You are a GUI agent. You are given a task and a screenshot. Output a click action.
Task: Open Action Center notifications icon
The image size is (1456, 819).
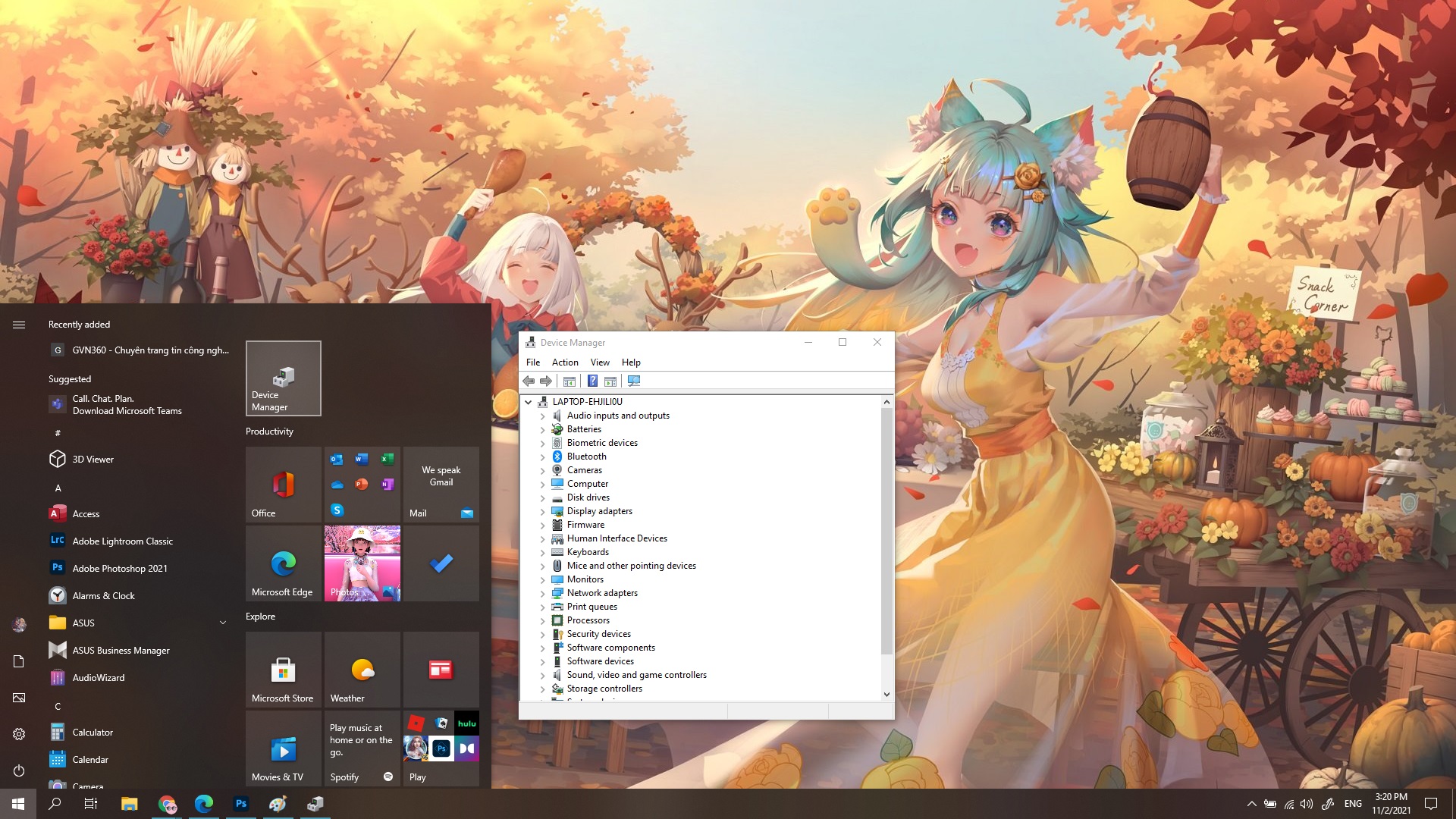point(1431,804)
